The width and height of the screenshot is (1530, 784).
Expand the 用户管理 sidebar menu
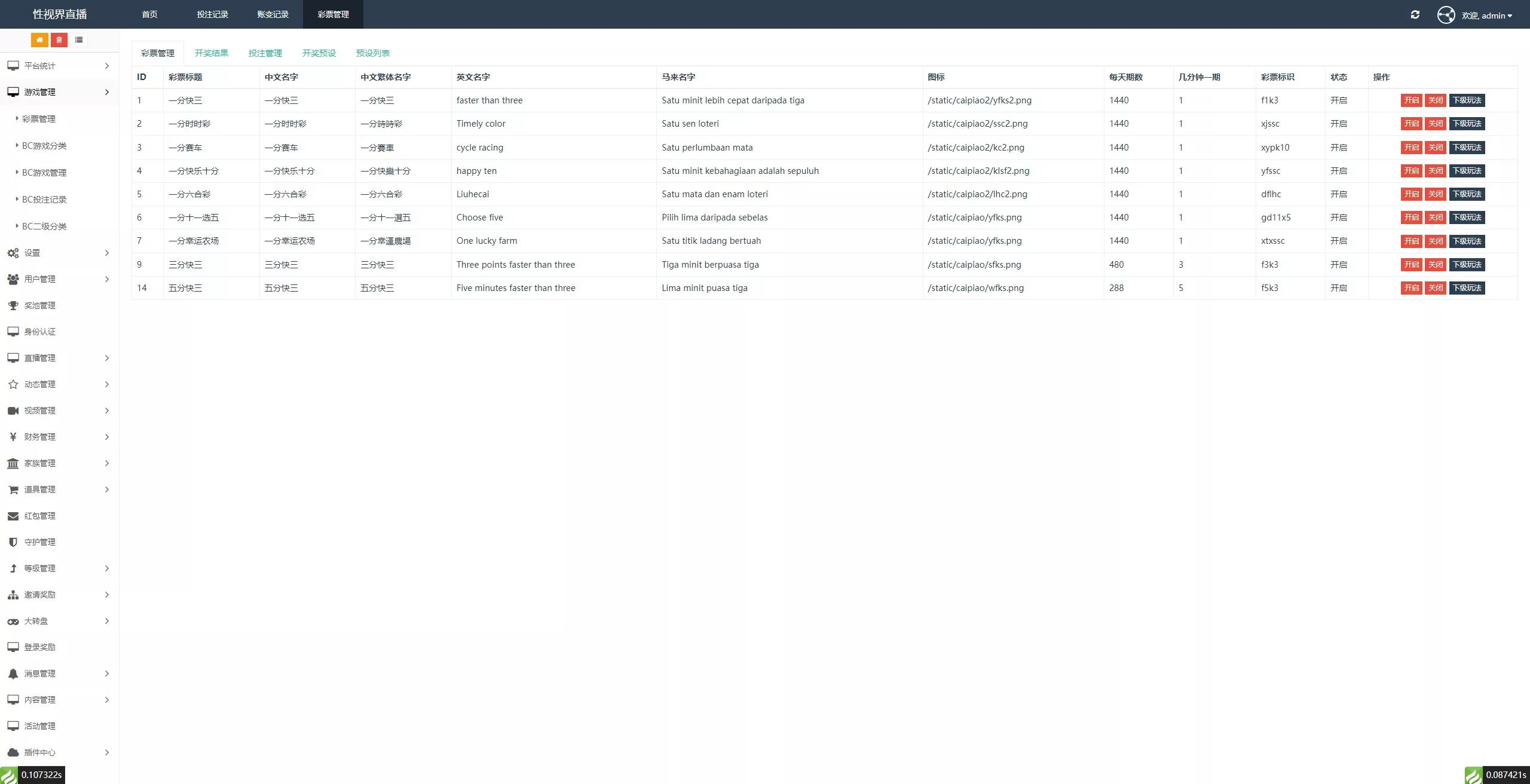[x=59, y=279]
